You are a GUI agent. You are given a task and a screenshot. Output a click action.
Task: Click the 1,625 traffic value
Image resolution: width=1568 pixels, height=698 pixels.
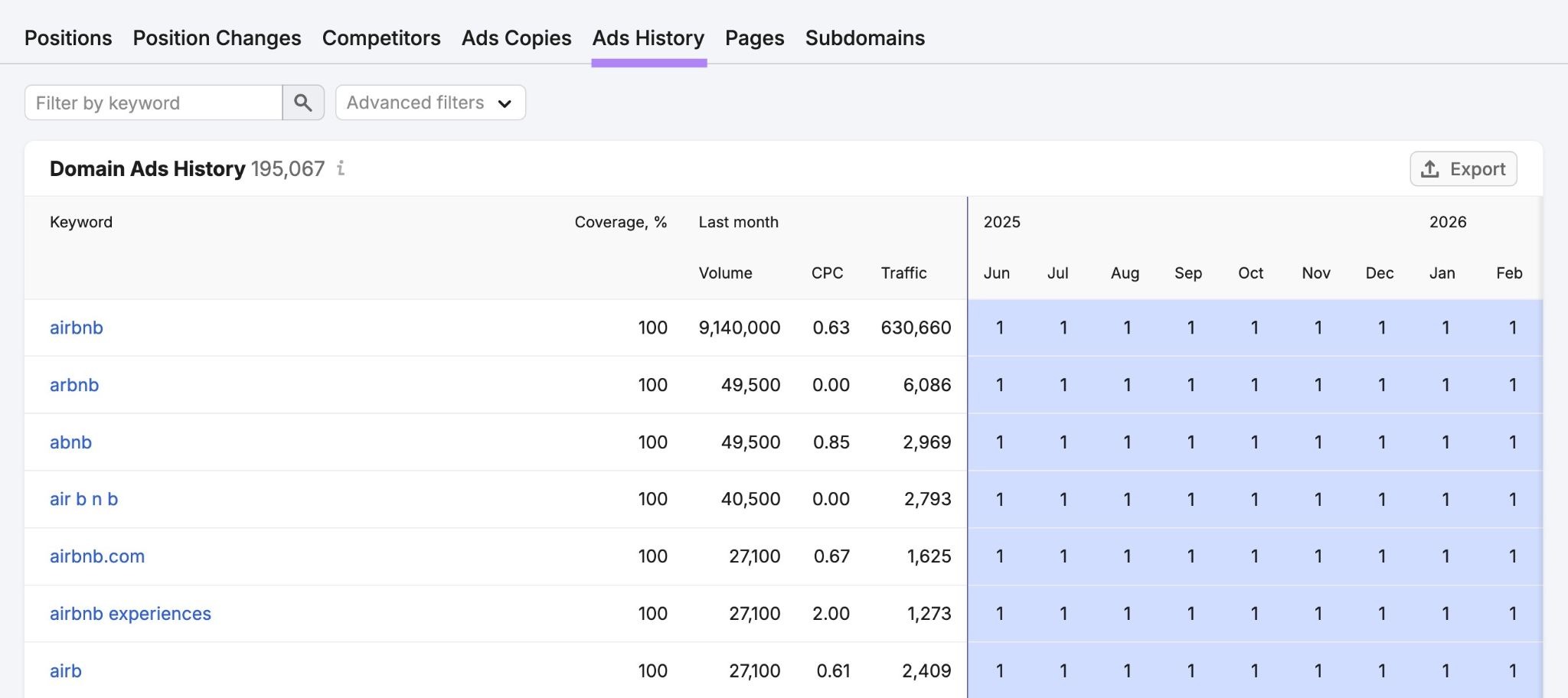pos(929,556)
